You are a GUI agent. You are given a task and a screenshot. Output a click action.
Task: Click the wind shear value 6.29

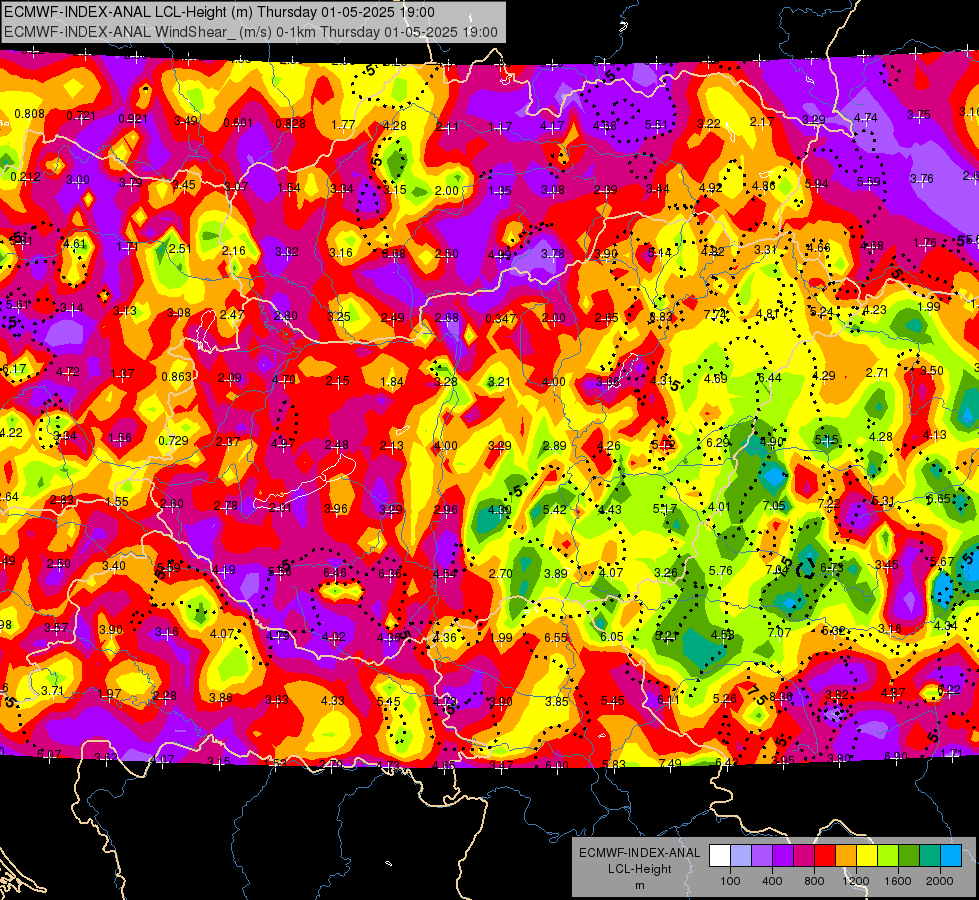(x=718, y=442)
